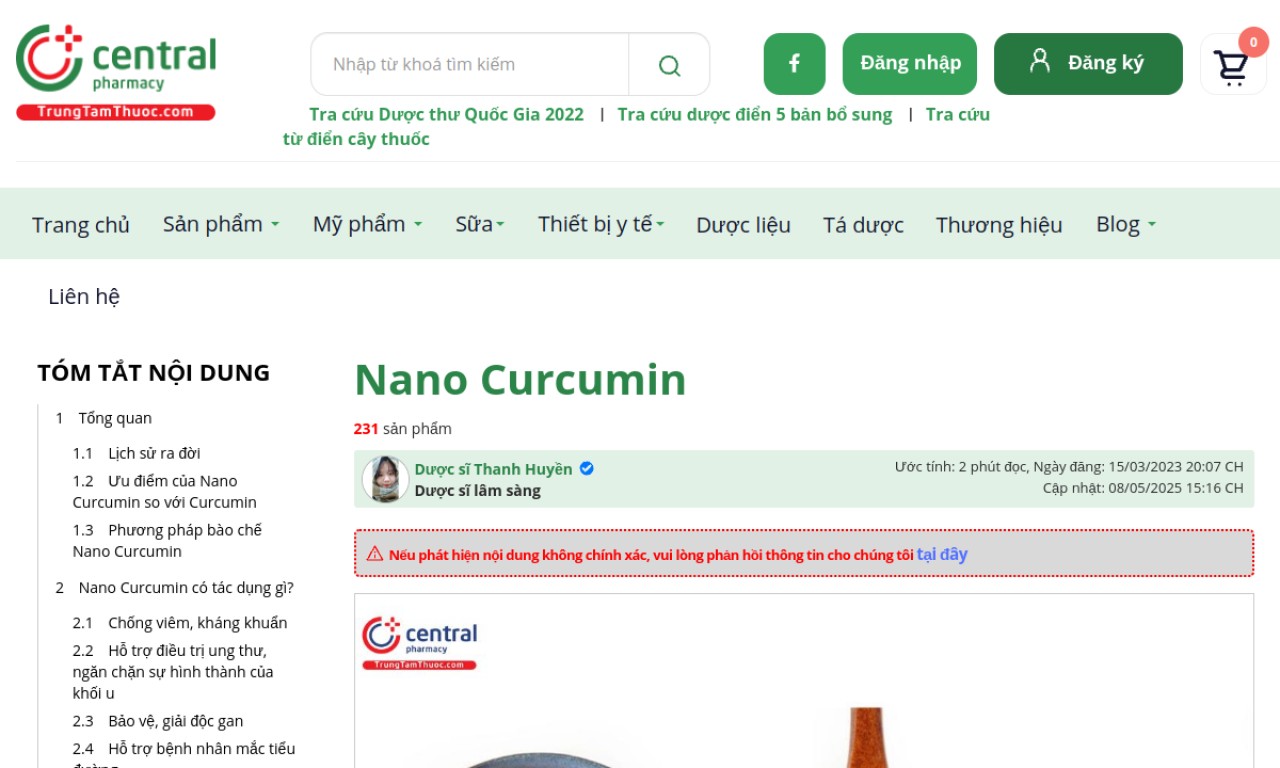Screen dimensions: 1280x768
Task: Click the '231 sản phẩm' count text
Action: pos(403,429)
